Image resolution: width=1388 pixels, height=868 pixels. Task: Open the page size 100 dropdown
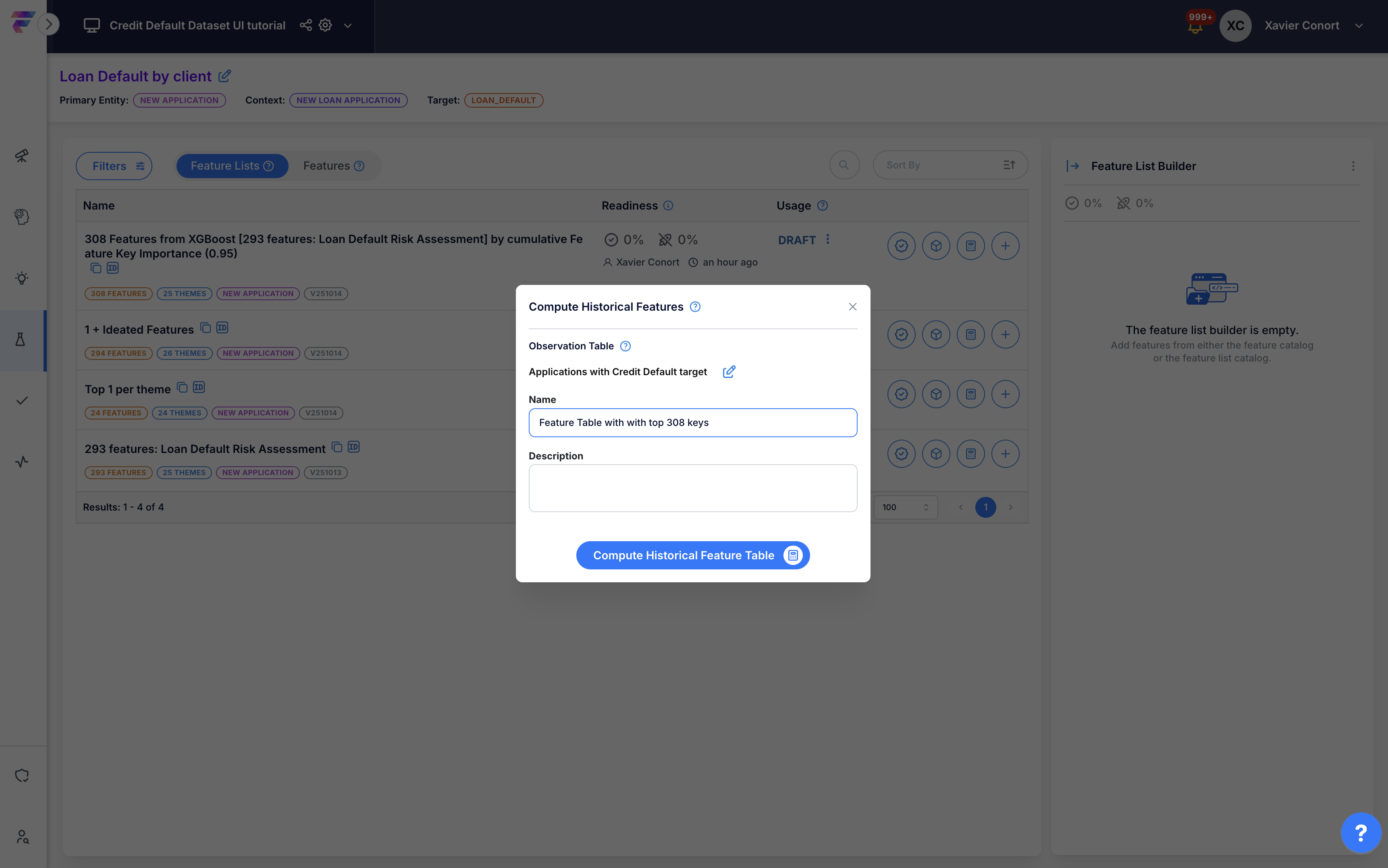coord(905,507)
